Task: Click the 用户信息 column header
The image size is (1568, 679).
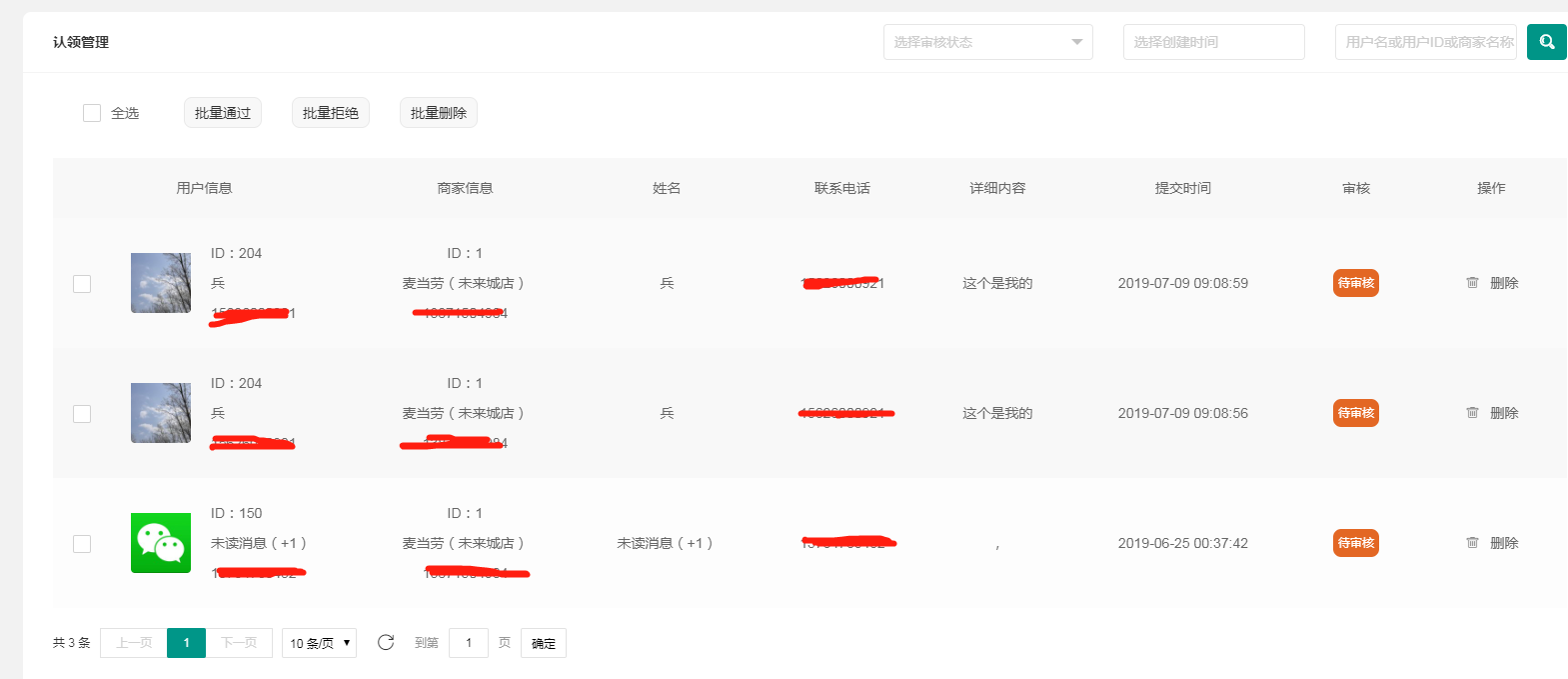Action: click(x=204, y=188)
